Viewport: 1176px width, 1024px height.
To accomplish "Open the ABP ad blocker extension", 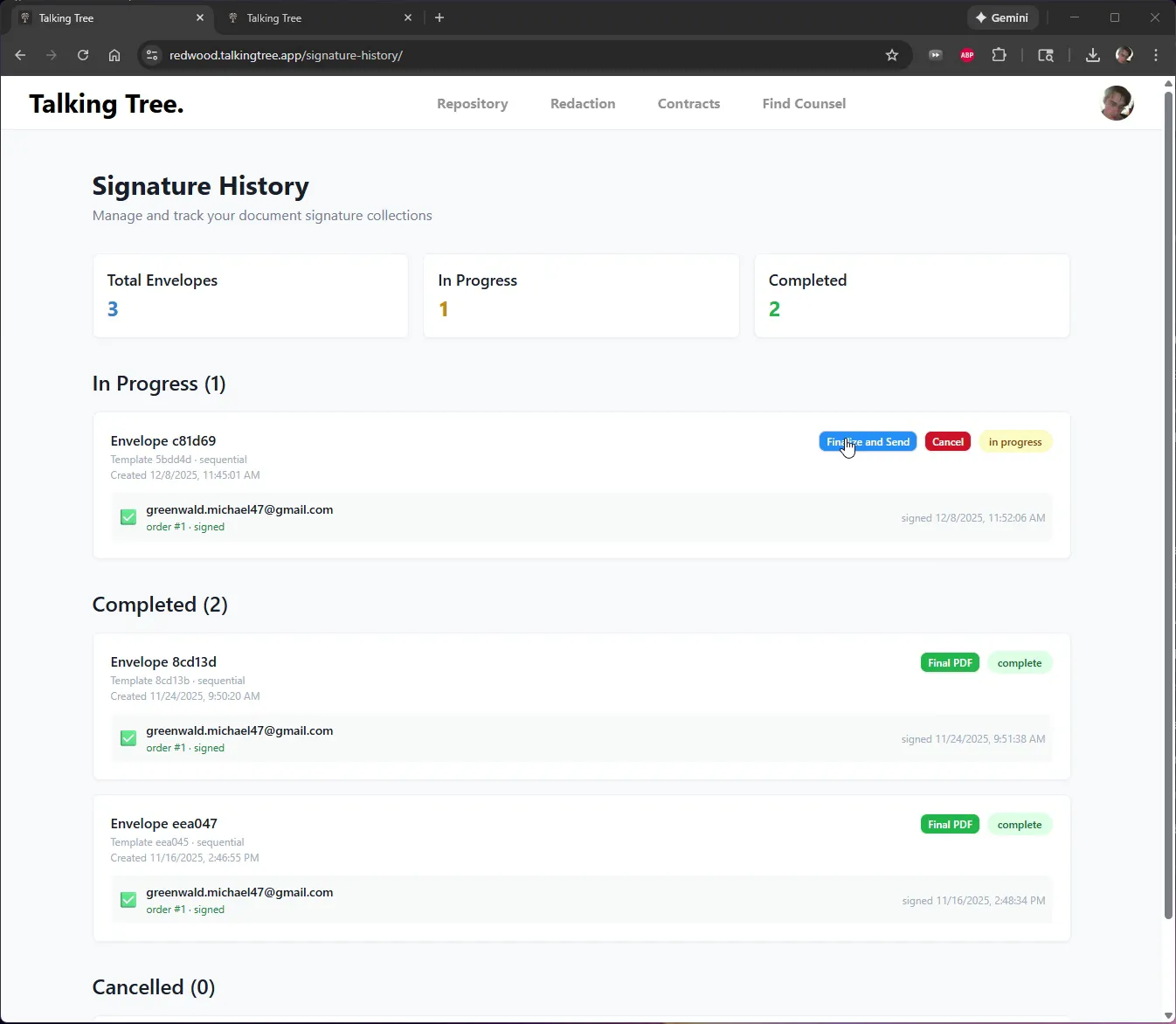I will (967, 55).
